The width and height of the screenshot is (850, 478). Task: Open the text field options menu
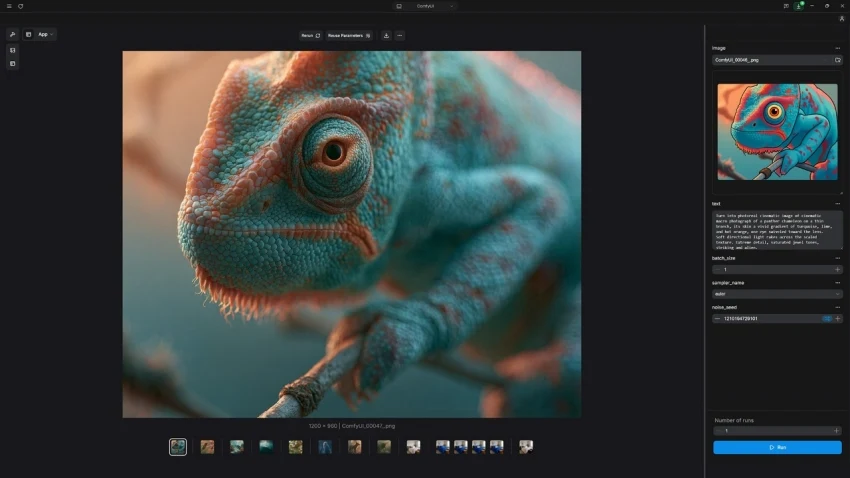tap(838, 204)
